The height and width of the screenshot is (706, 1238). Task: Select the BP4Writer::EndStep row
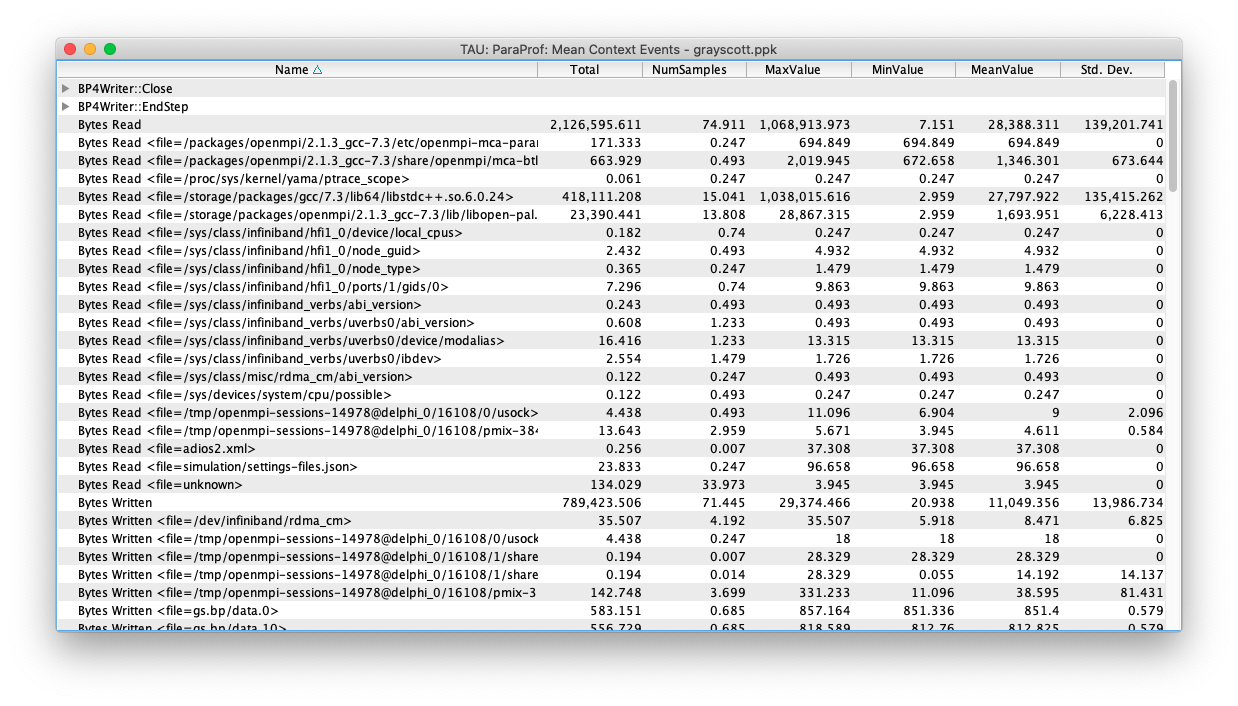(x=611, y=107)
